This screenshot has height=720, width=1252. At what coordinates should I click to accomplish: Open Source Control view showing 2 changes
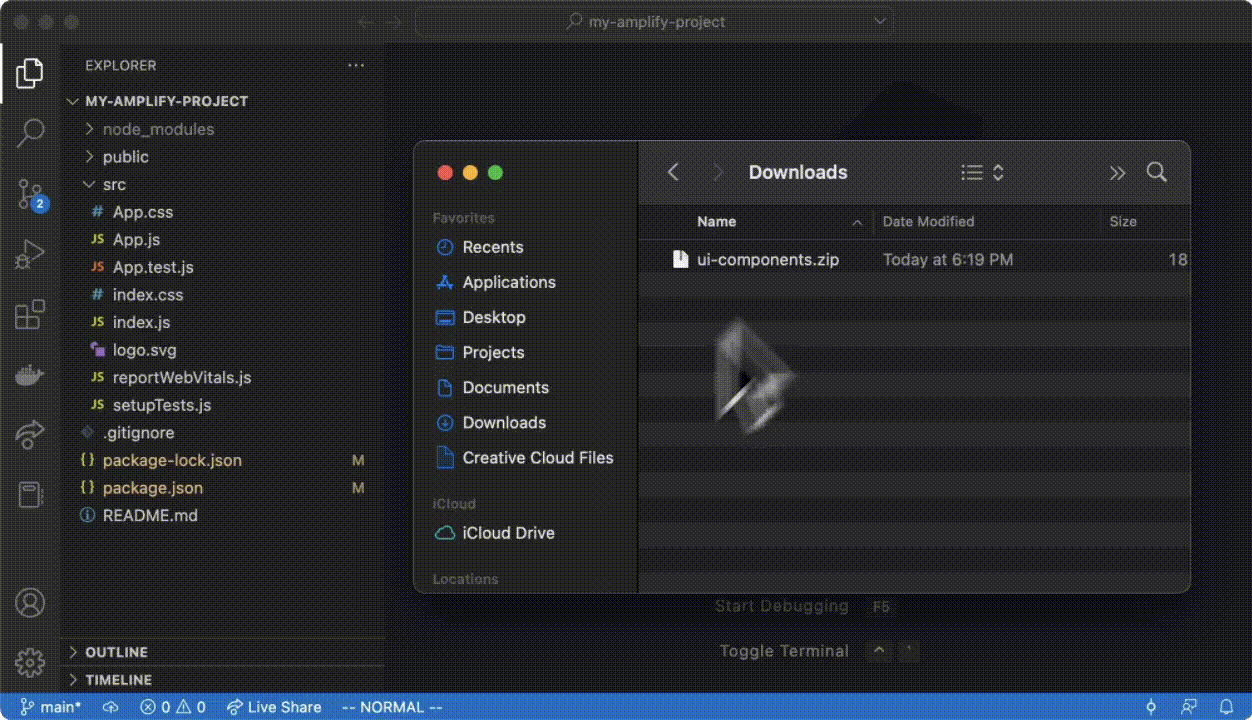coord(30,194)
